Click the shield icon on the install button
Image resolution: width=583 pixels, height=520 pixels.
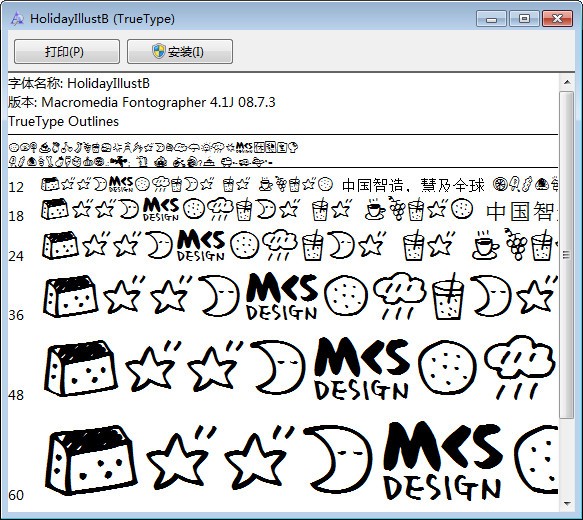(x=159, y=51)
